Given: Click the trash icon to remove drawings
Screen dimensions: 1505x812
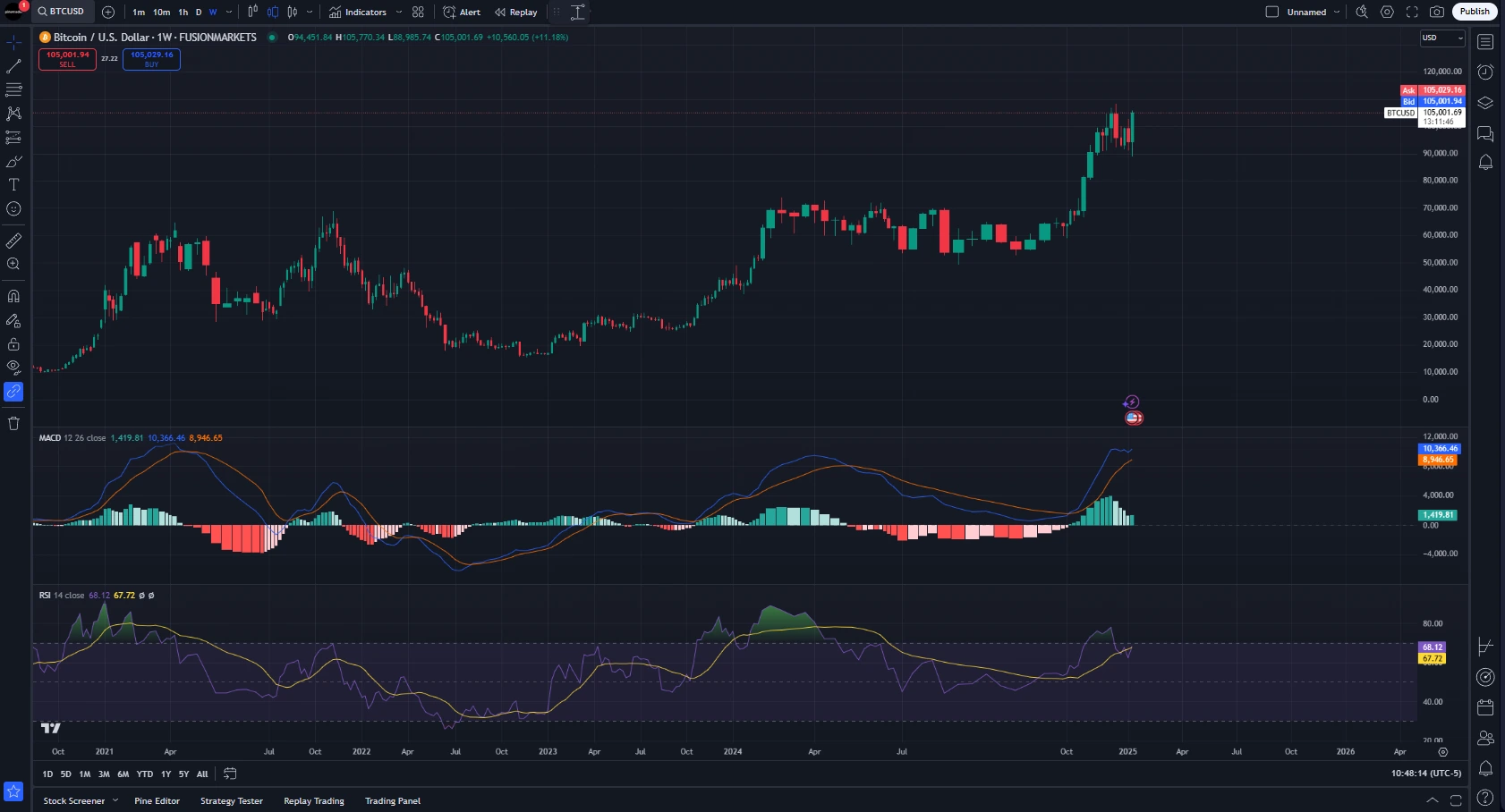Looking at the screenshot, I should (x=13, y=424).
